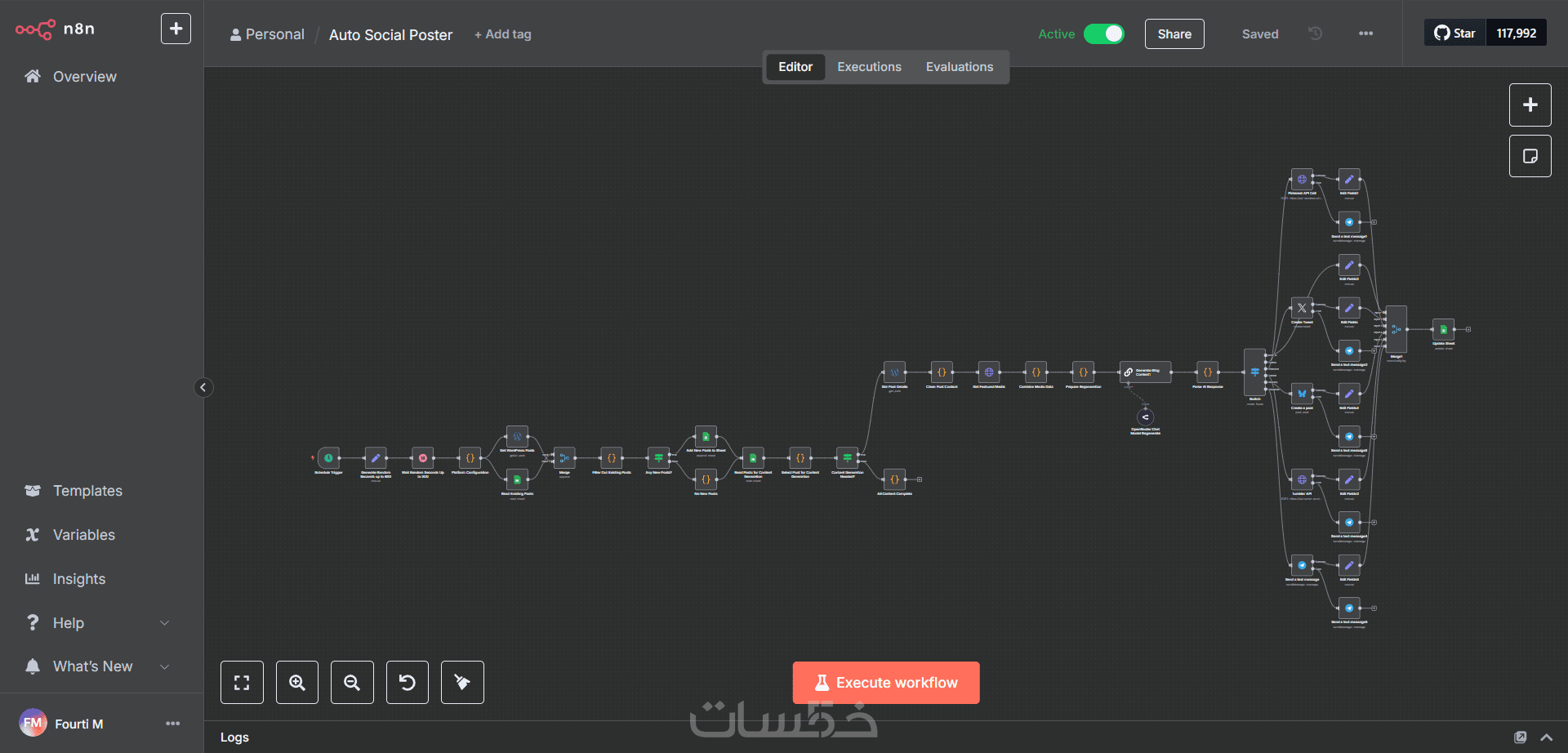The image size is (1568, 753).
Task: Fit the workflow to view
Action: point(242,683)
